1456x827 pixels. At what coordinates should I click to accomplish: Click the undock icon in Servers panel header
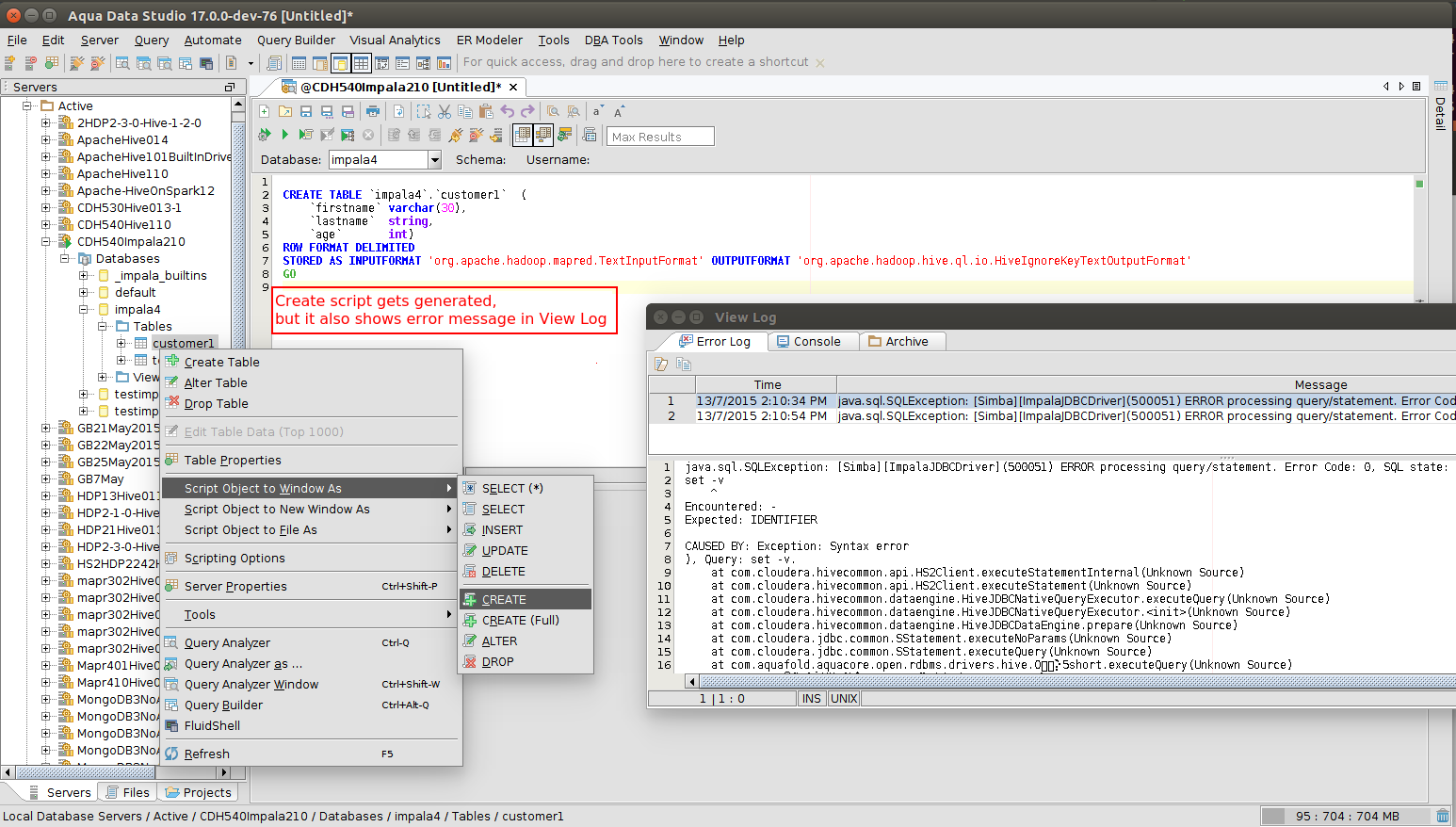point(229,87)
